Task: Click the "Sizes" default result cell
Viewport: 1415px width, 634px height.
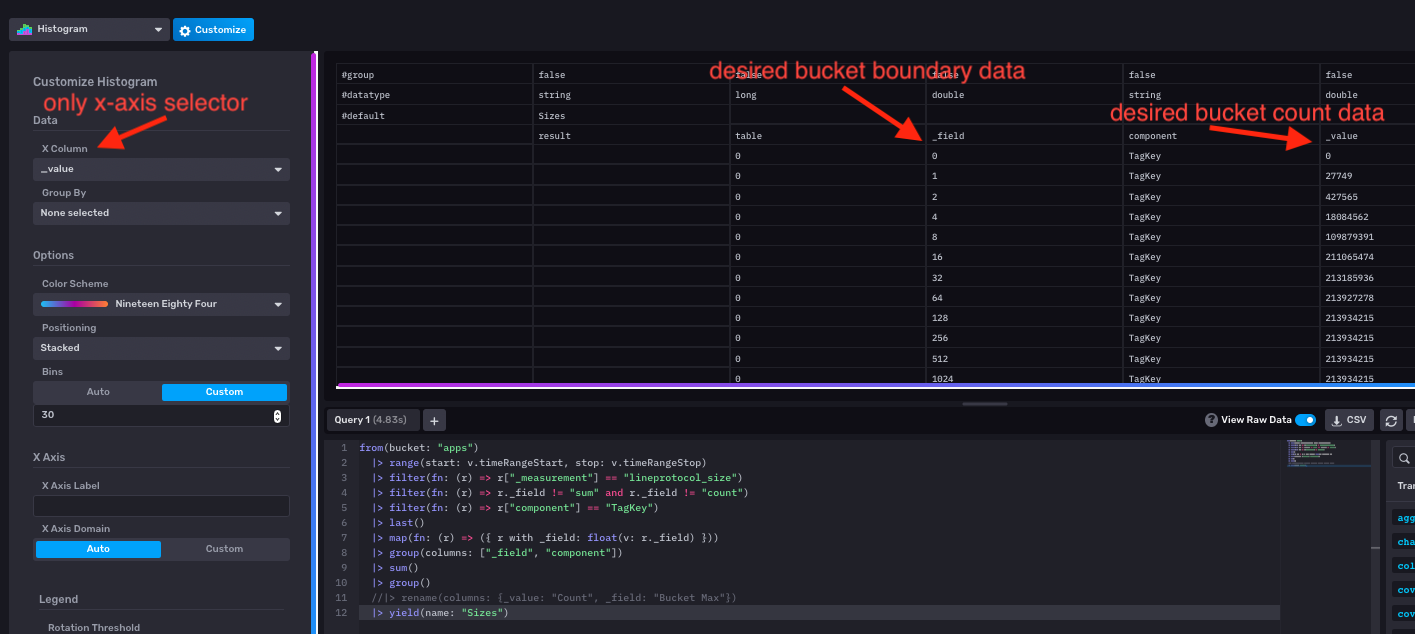Action: click(x=631, y=116)
